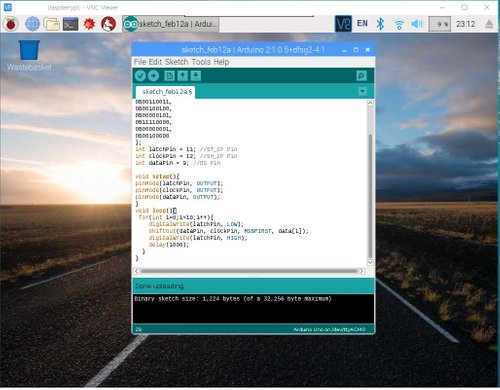Open the tab options dropdown arrow

(362, 91)
